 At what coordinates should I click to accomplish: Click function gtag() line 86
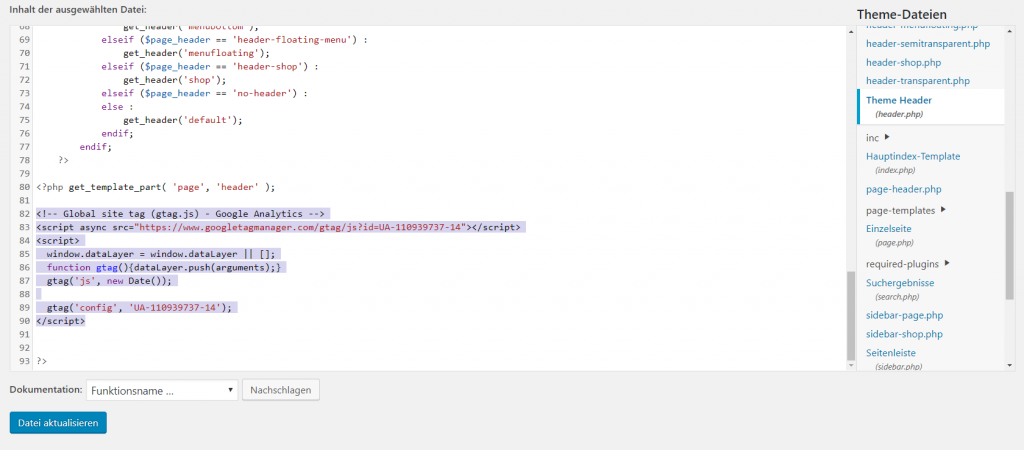(x=163, y=267)
